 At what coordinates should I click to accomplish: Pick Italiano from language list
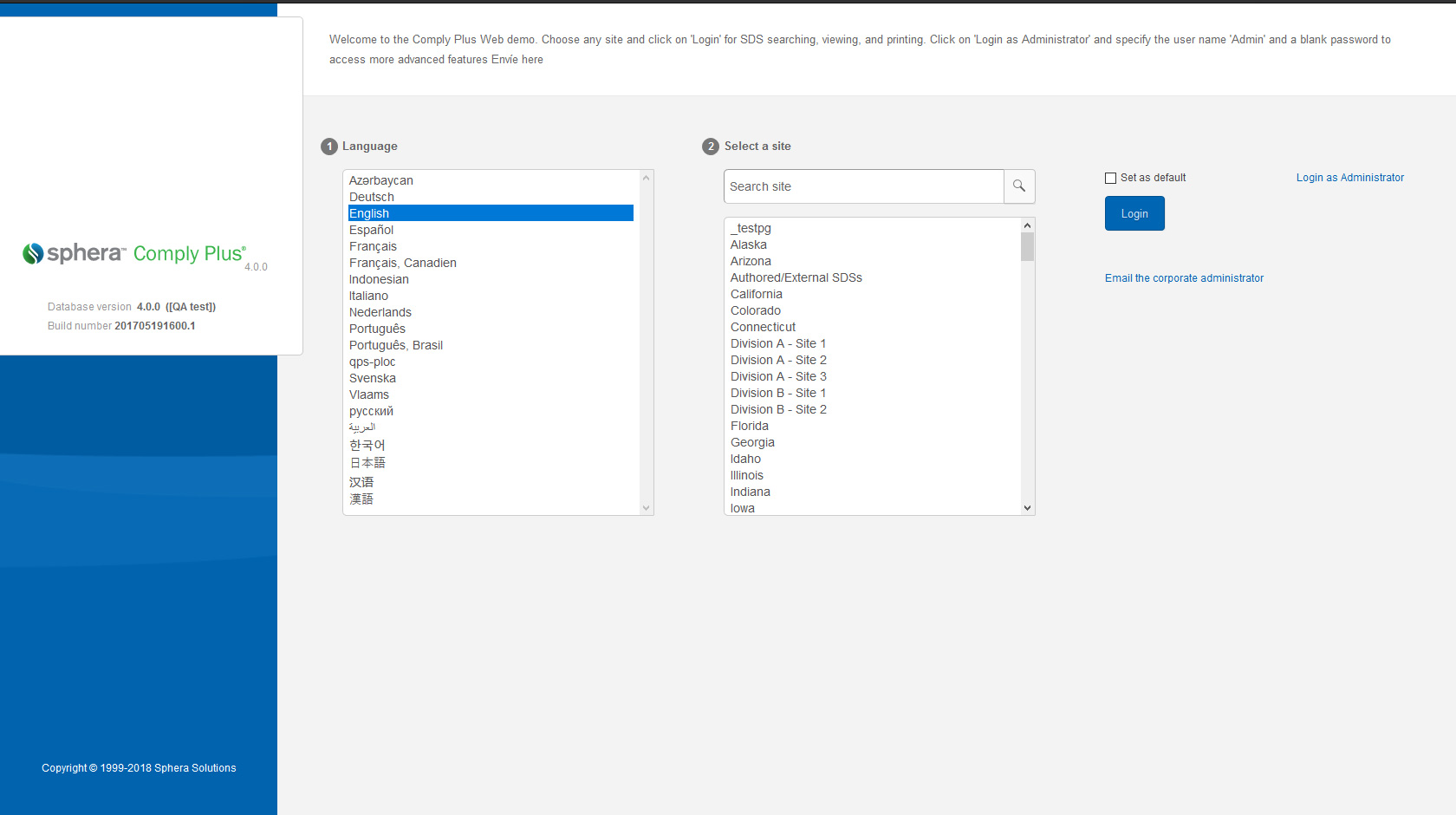491,296
